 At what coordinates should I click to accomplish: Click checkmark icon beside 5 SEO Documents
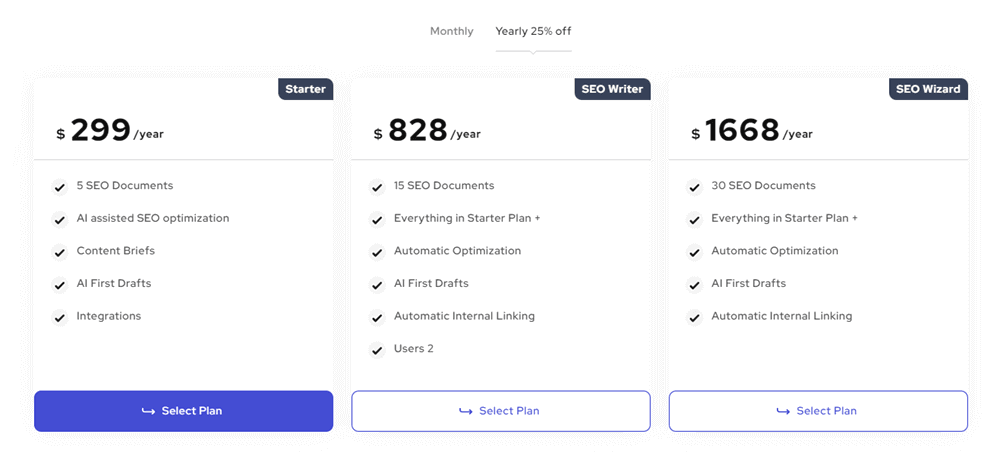59,188
